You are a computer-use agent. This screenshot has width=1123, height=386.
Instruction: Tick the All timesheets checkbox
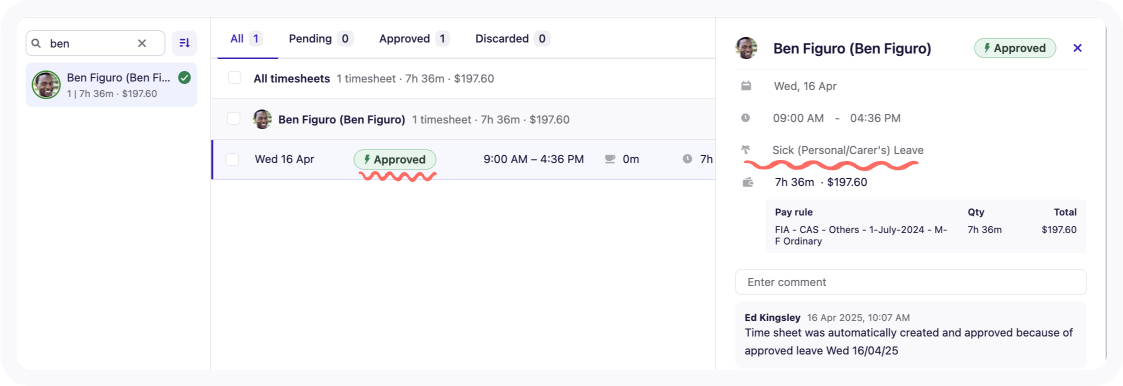234,78
